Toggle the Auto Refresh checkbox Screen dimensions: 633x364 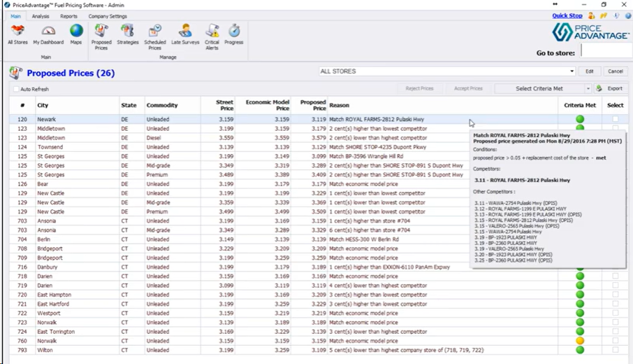coord(16,89)
